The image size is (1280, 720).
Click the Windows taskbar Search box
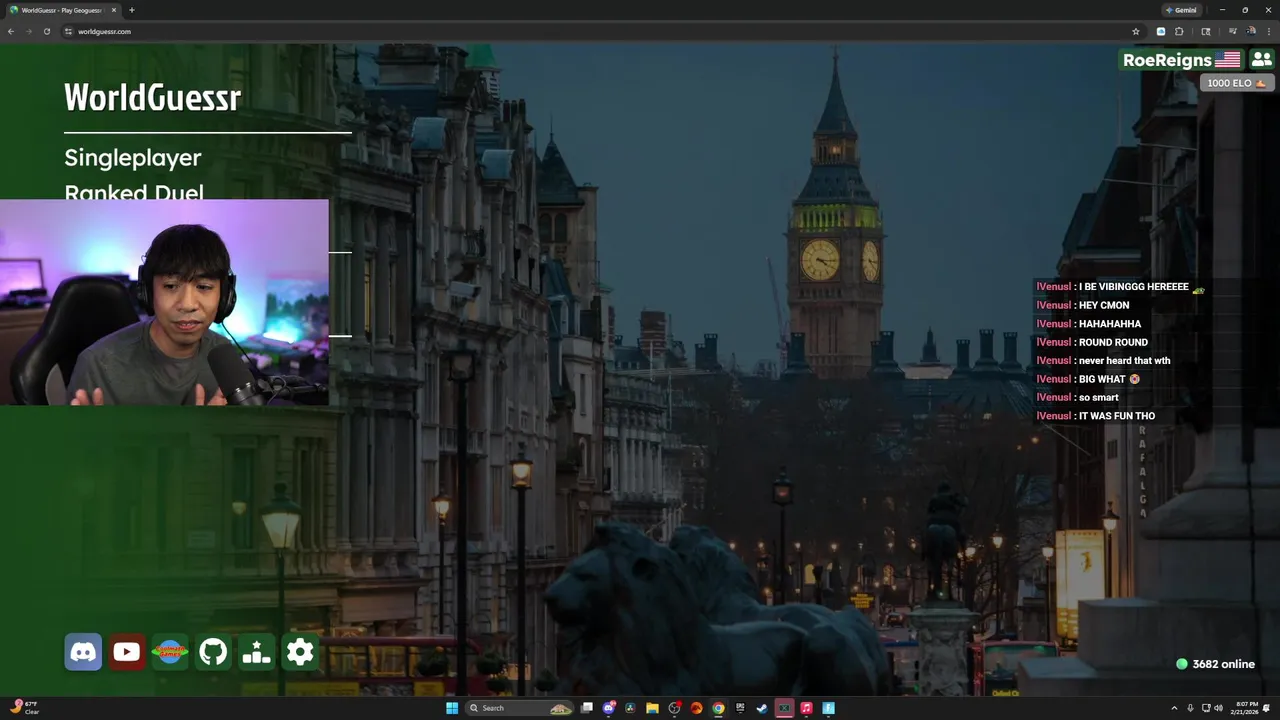coord(520,708)
